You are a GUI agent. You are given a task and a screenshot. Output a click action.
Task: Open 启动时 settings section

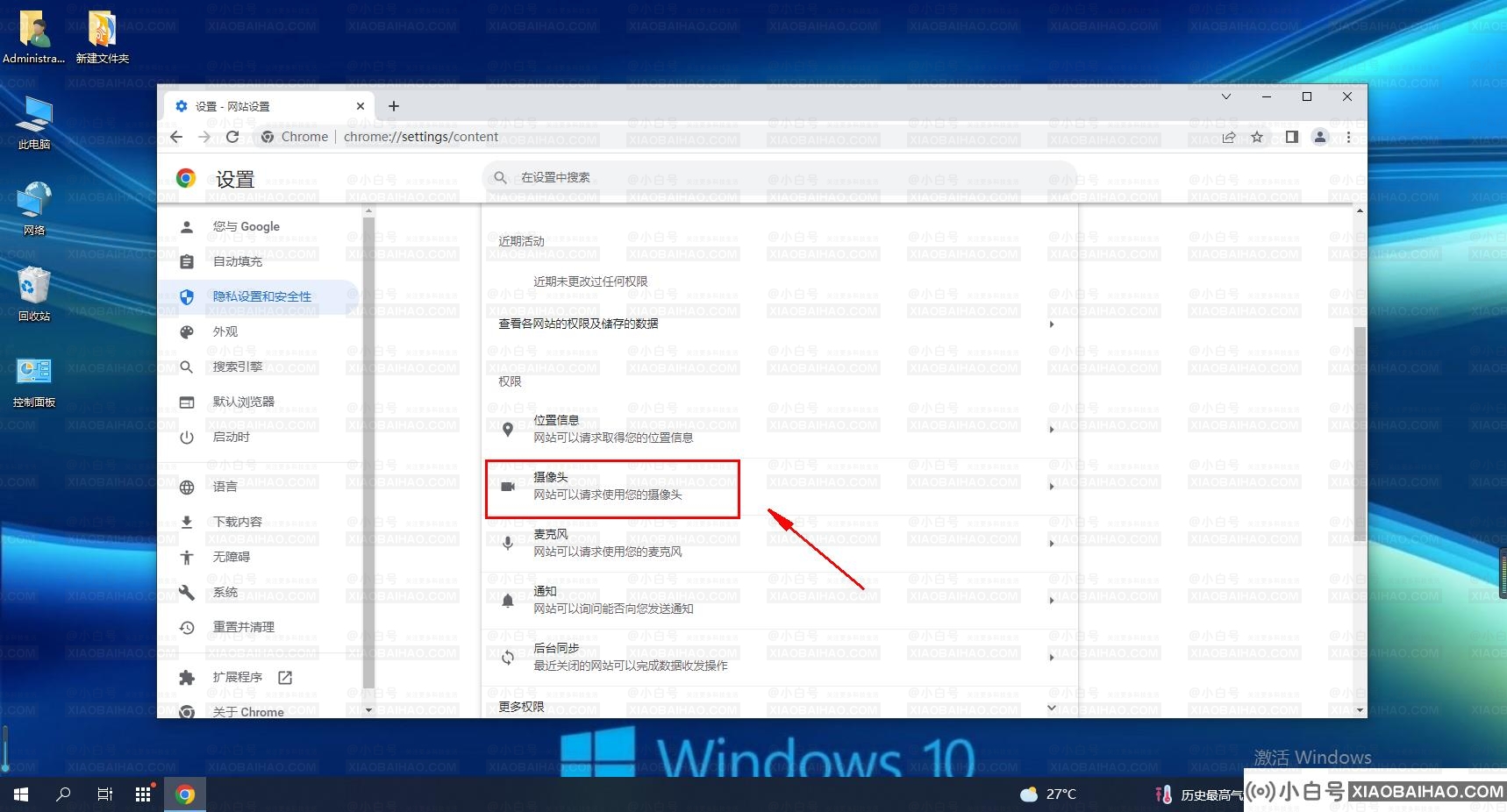260,437
